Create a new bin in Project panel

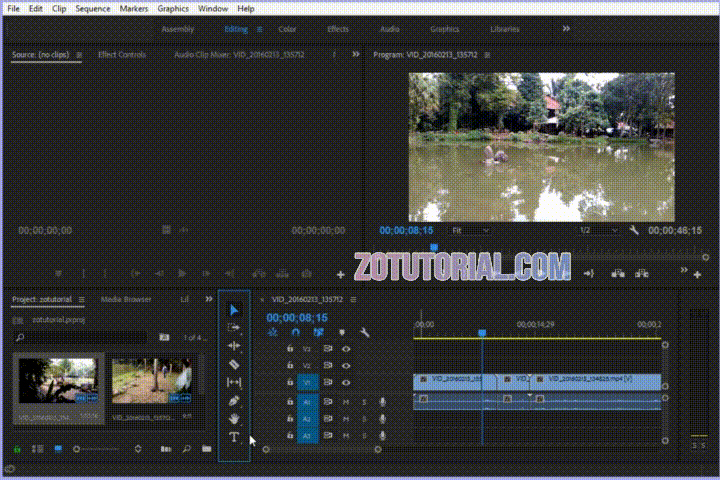(x=207, y=449)
